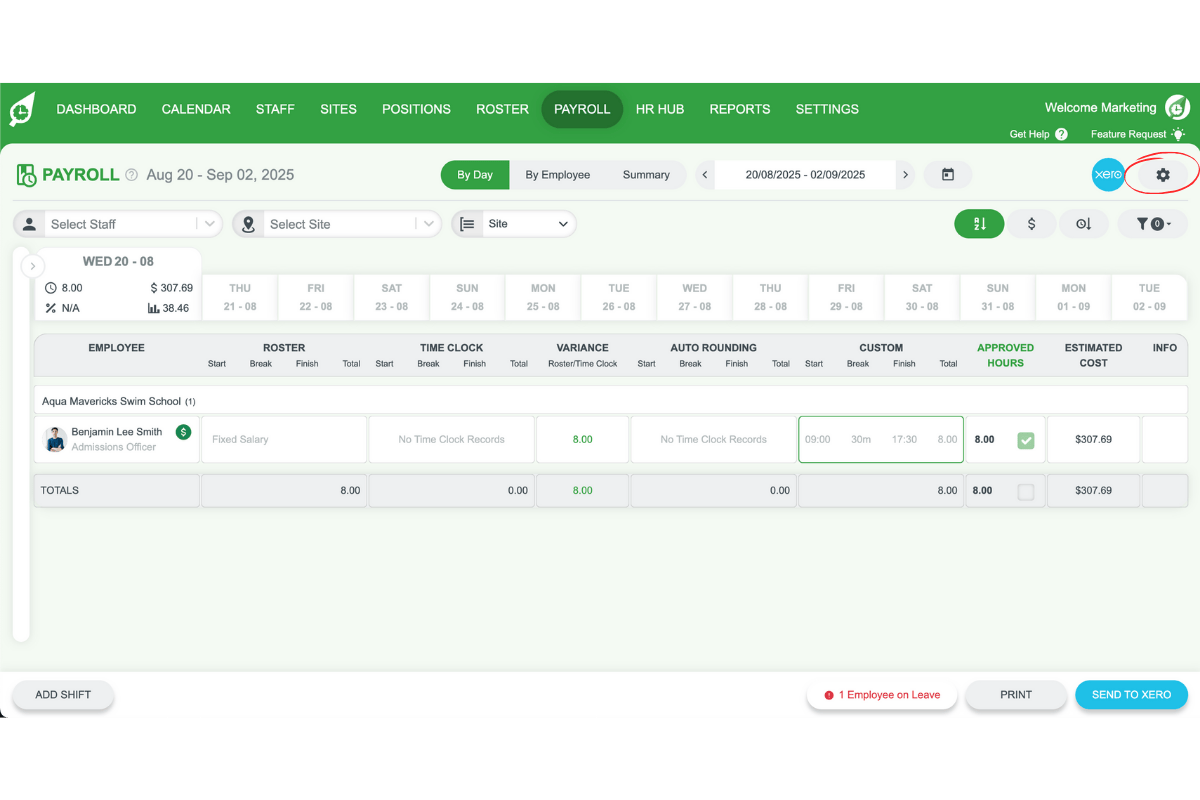The width and height of the screenshot is (1200, 800).
Task: Open the calendar picker icon
Action: point(947,174)
